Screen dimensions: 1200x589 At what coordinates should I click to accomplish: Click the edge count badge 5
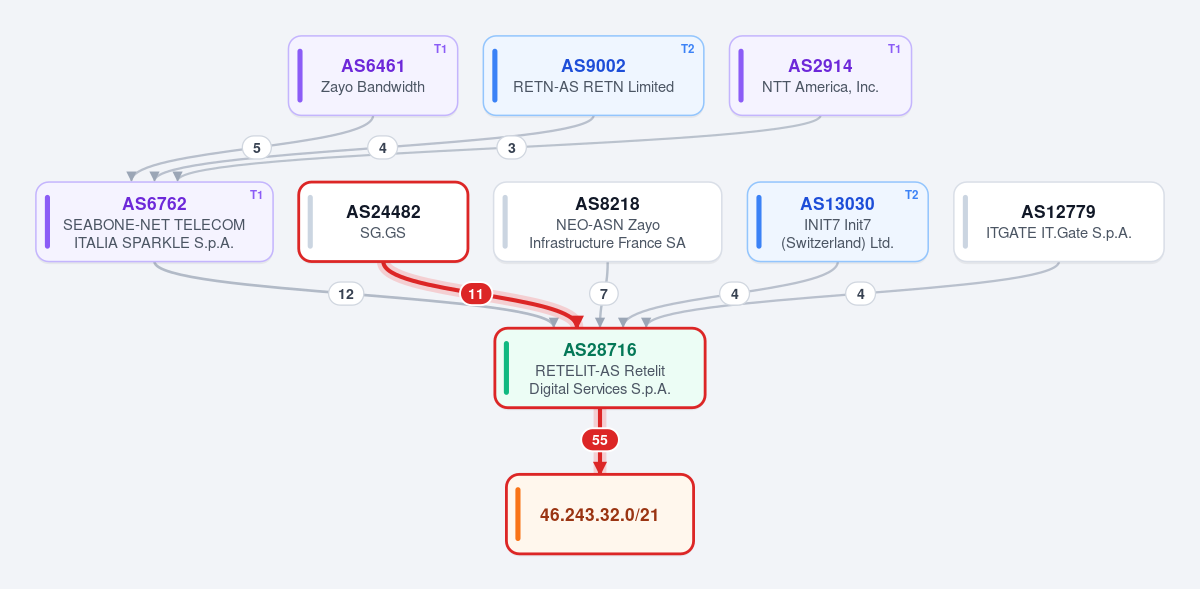(256, 148)
